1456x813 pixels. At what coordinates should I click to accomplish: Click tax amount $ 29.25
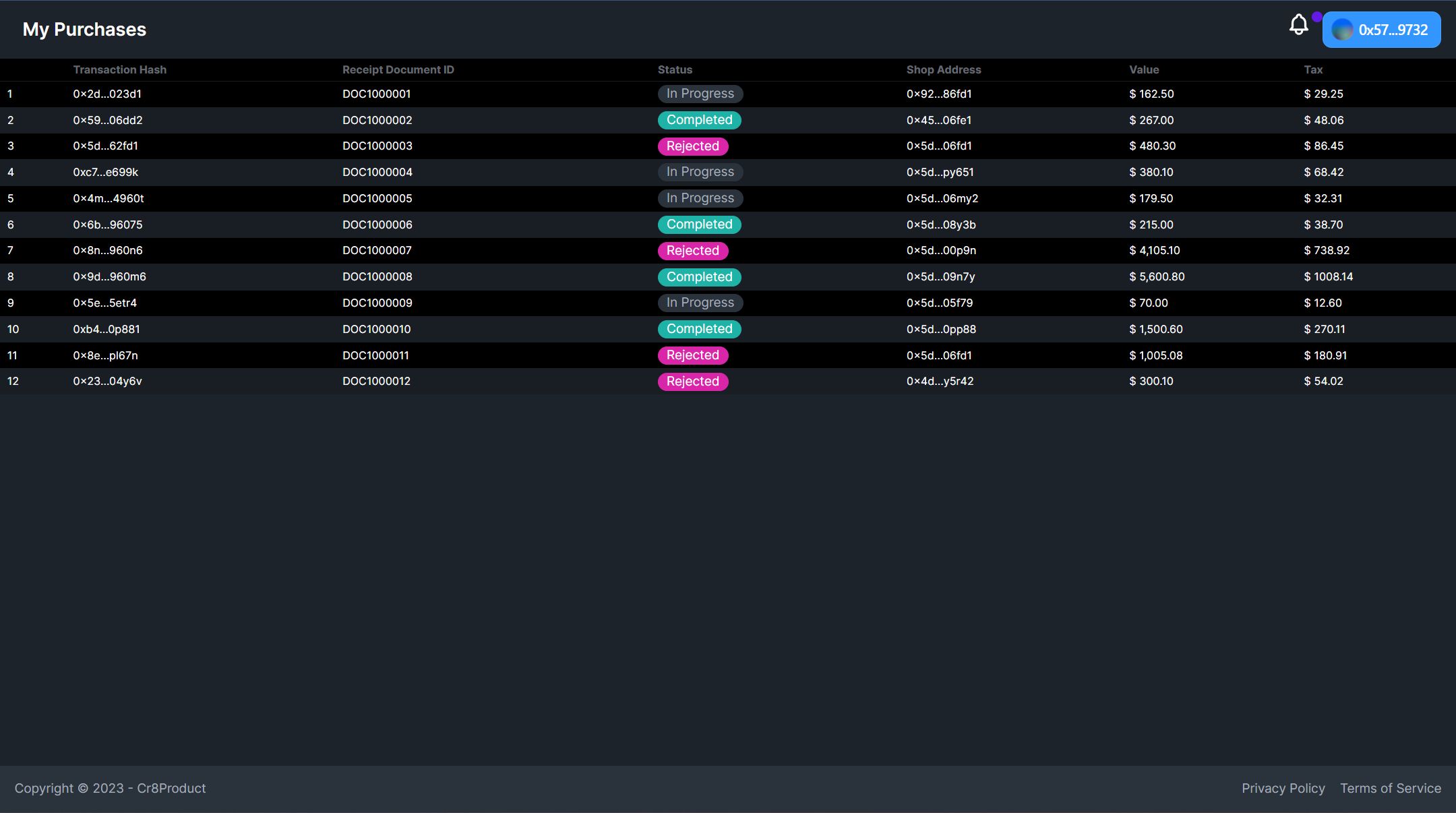1323,94
